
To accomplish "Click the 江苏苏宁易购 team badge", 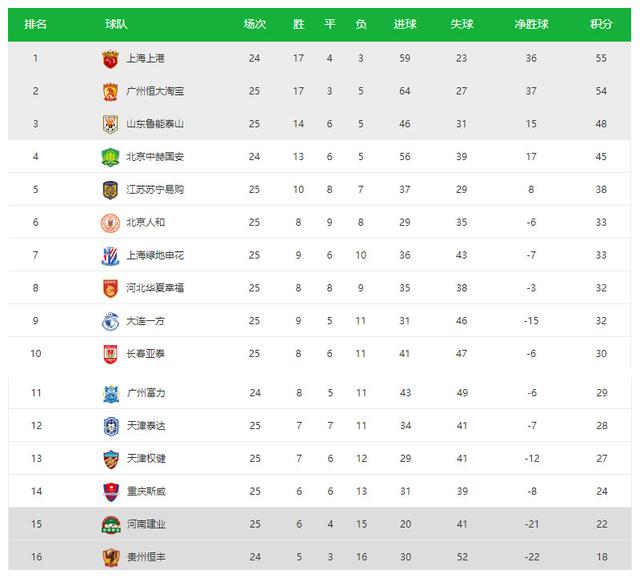I will click(x=110, y=189).
